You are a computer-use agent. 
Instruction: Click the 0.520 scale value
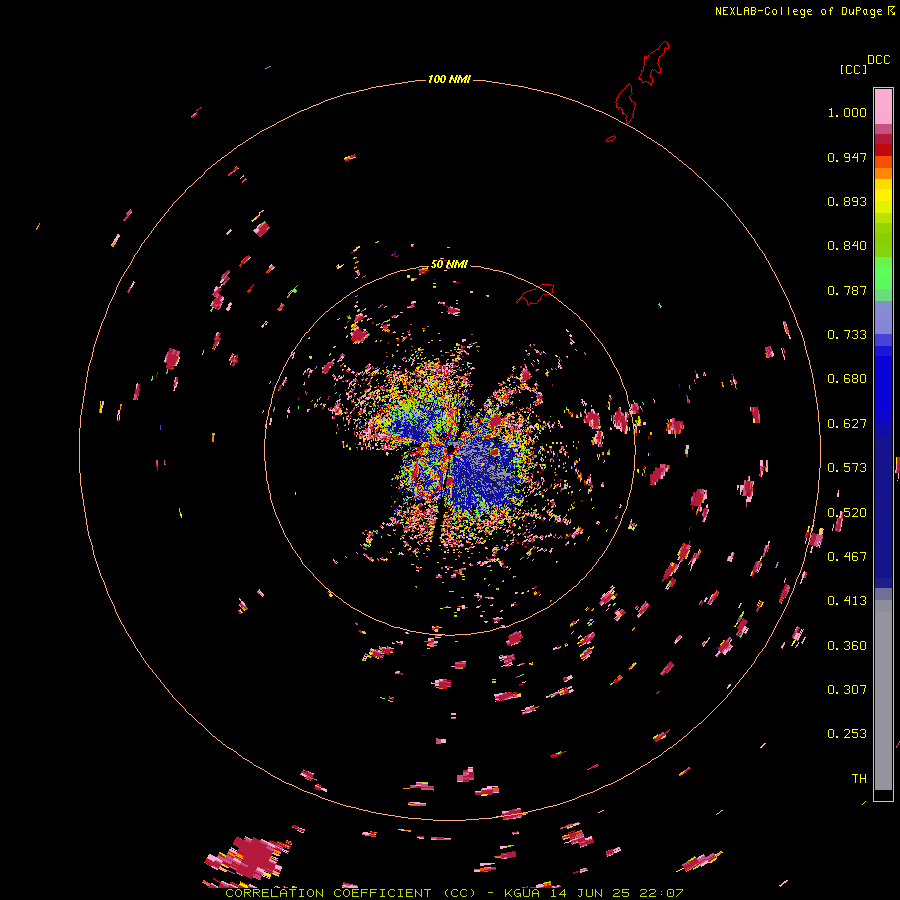coord(847,513)
